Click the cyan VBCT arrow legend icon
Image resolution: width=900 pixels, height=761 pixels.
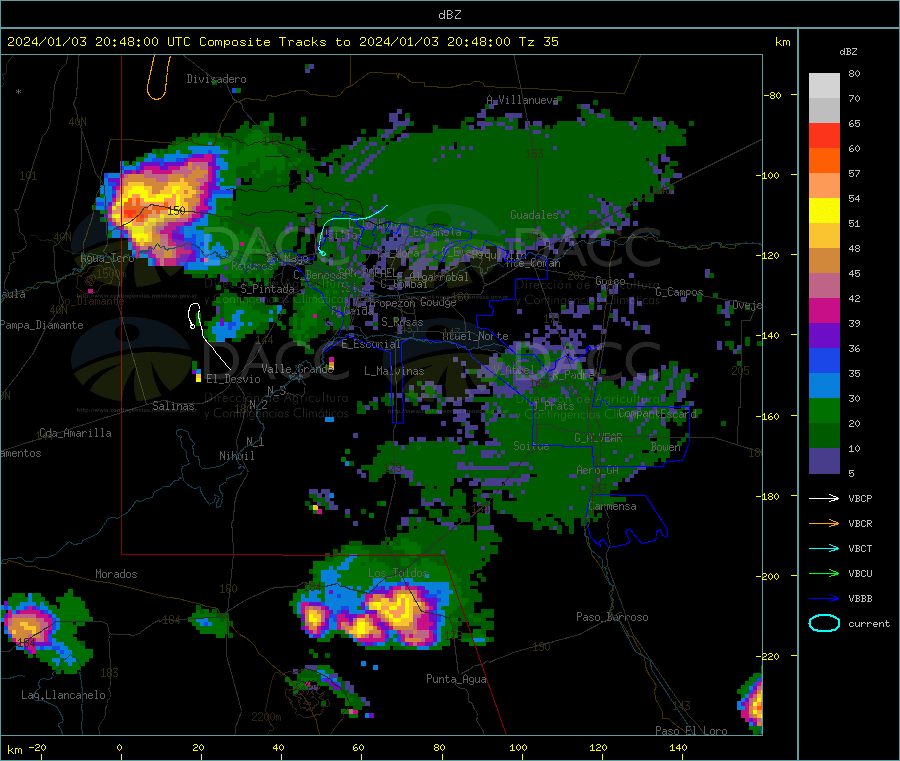(824, 549)
